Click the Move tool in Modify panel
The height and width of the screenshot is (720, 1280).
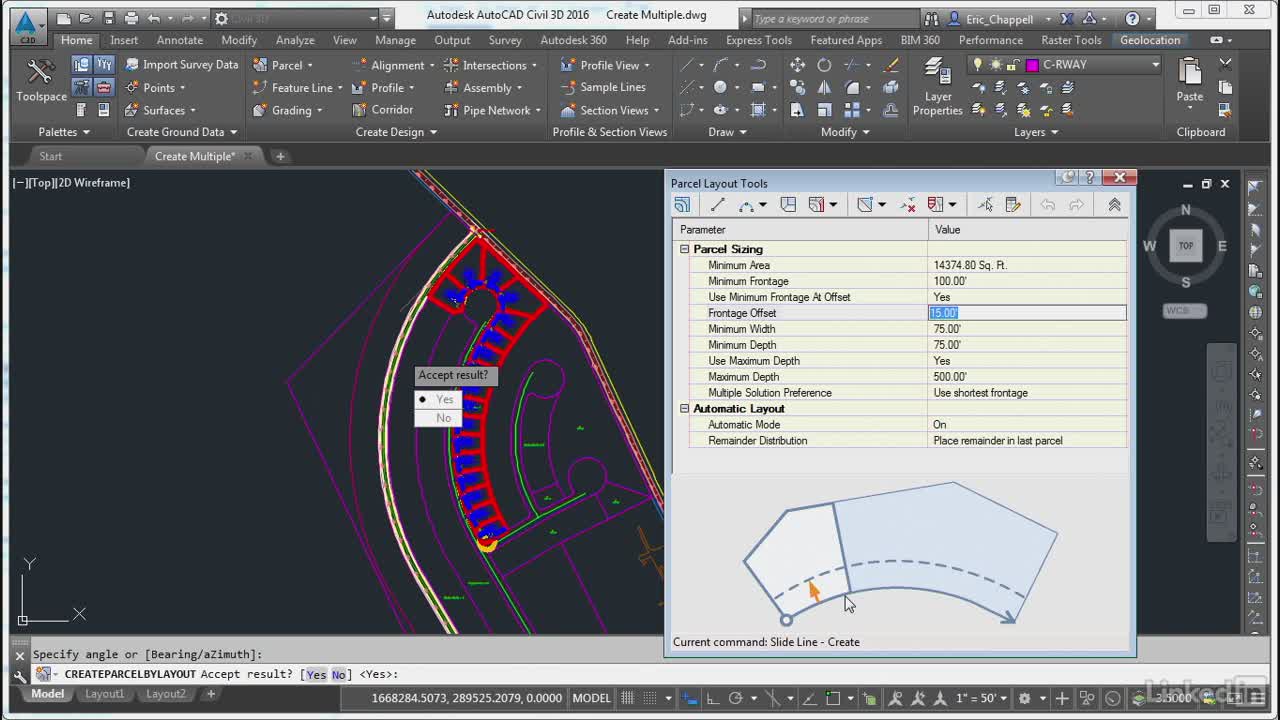(797, 65)
